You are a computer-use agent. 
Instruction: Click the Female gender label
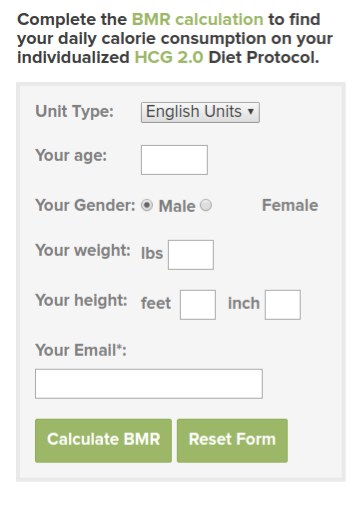tap(290, 205)
